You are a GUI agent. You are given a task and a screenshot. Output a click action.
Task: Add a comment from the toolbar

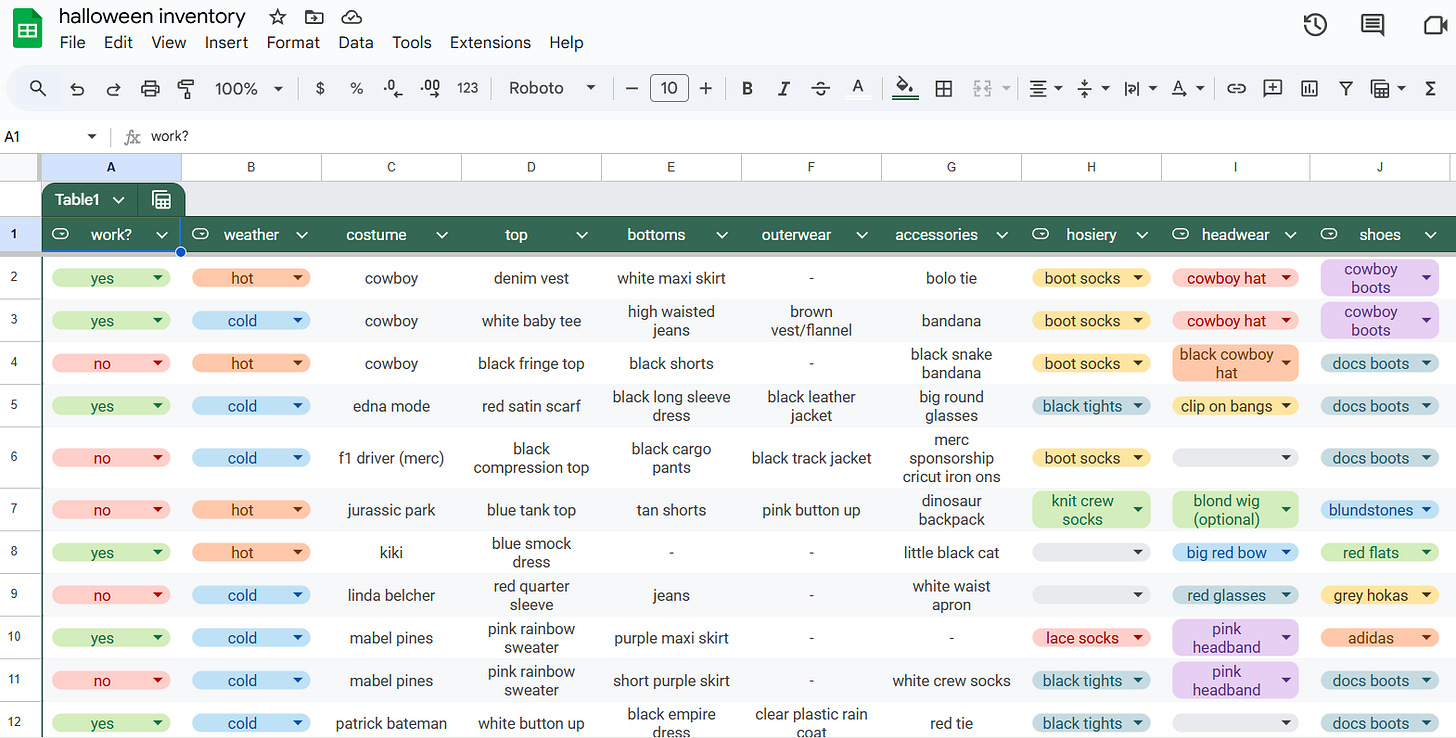pos(1273,88)
